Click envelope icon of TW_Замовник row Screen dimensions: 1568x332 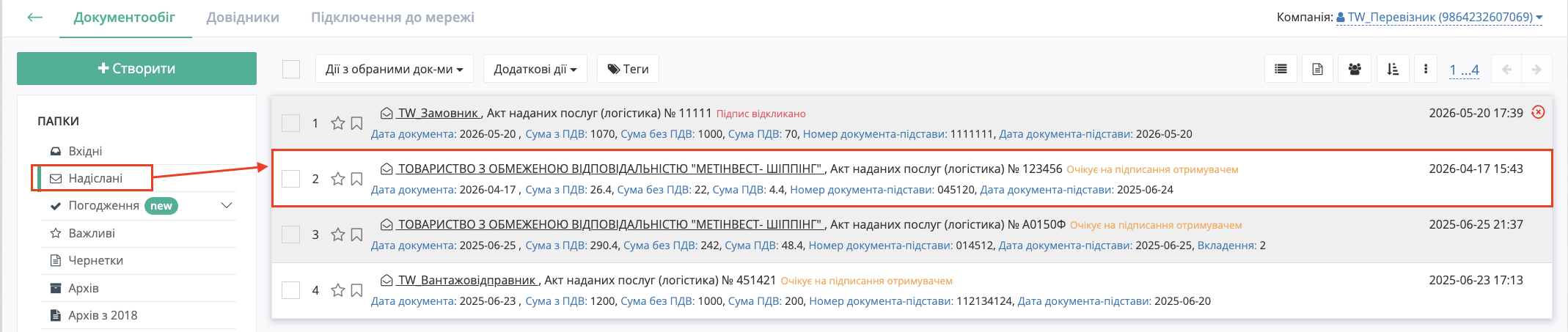coord(386,113)
